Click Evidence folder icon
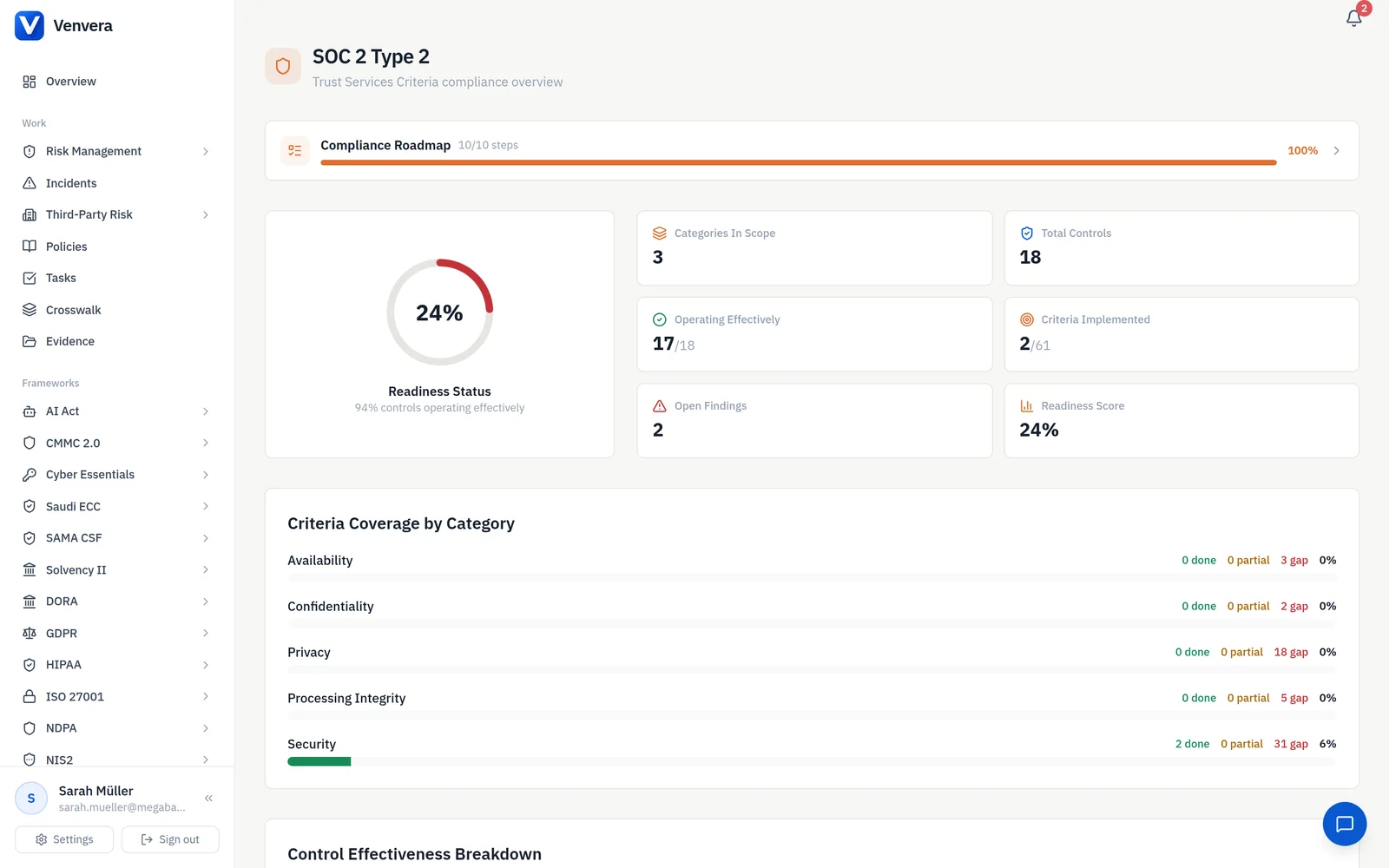Image resolution: width=1389 pixels, height=868 pixels. 30,341
